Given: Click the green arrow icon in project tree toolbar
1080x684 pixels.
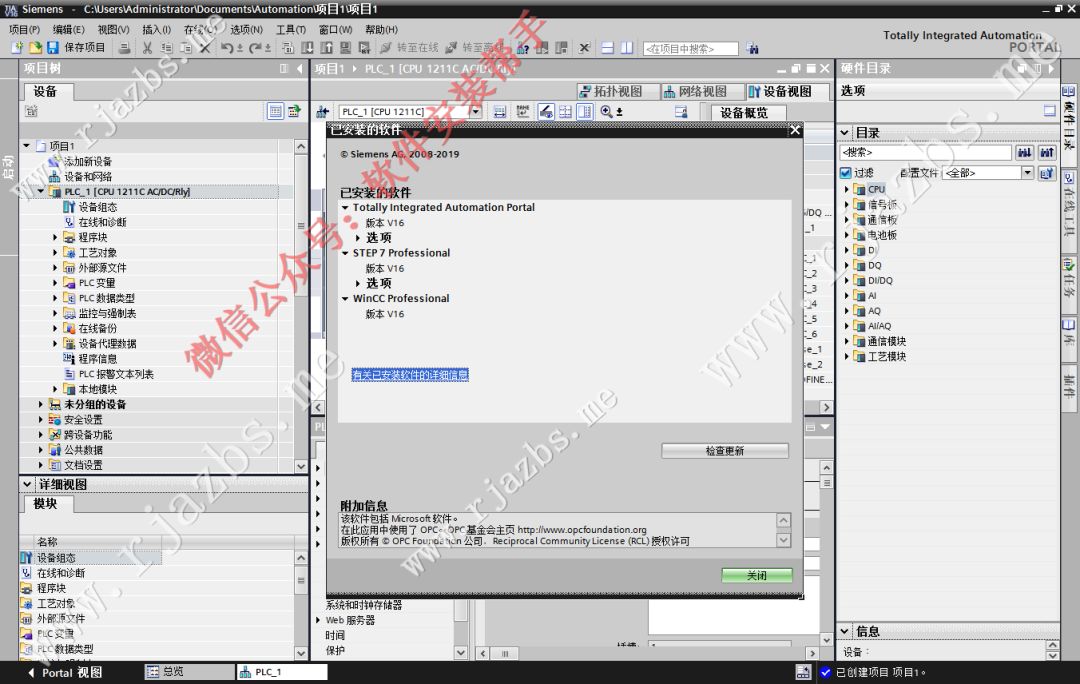Looking at the screenshot, I should tap(294, 111).
